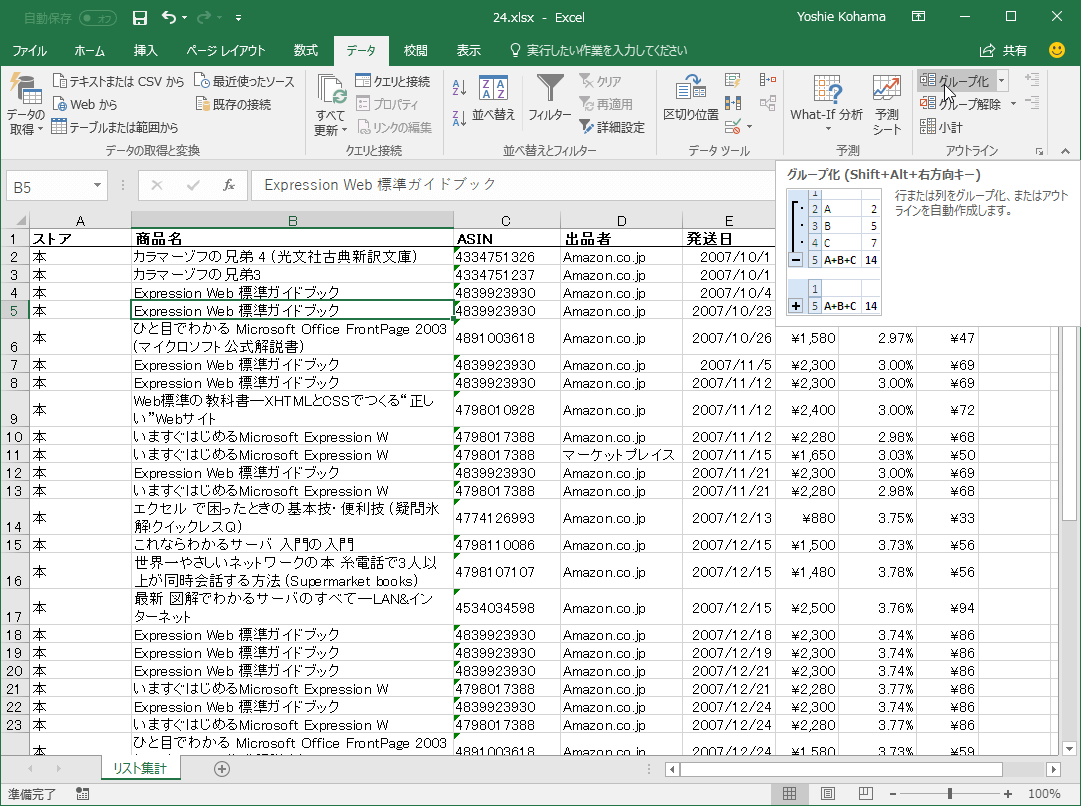The image size is (1081, 806).
Task: Add a new sheet with plus icon
Action: [222, 768]
